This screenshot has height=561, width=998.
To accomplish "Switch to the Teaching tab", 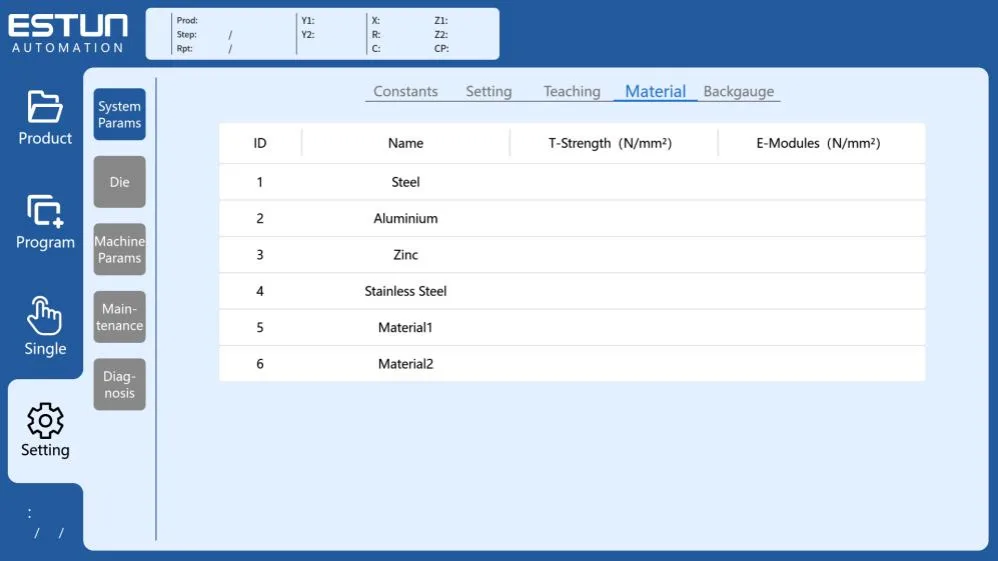I will pyautogui.click(x=572, y=91).
